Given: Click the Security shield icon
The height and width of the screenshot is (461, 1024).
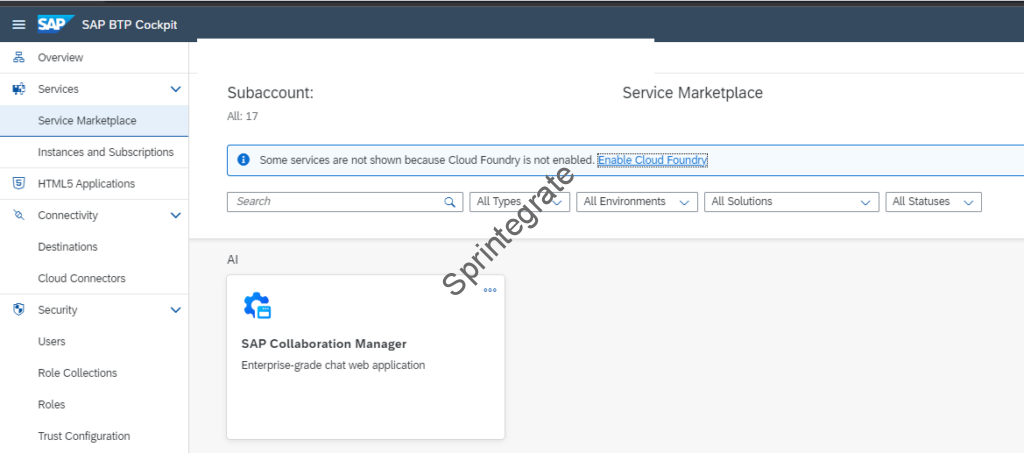Looking at the screenshot, I should [x=18, y=310].
